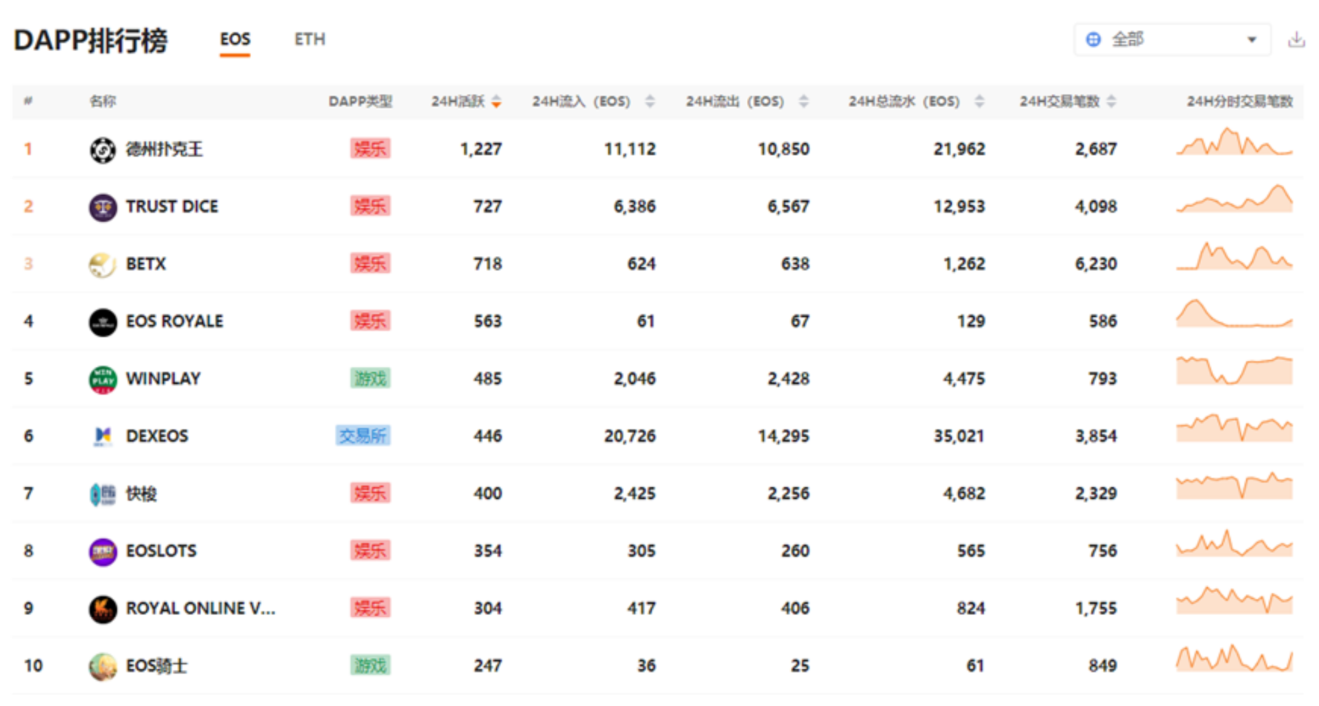The image size is (1319, 706).
Task: Click the EOS ROYALE logo icon
Action: (103, 322)
